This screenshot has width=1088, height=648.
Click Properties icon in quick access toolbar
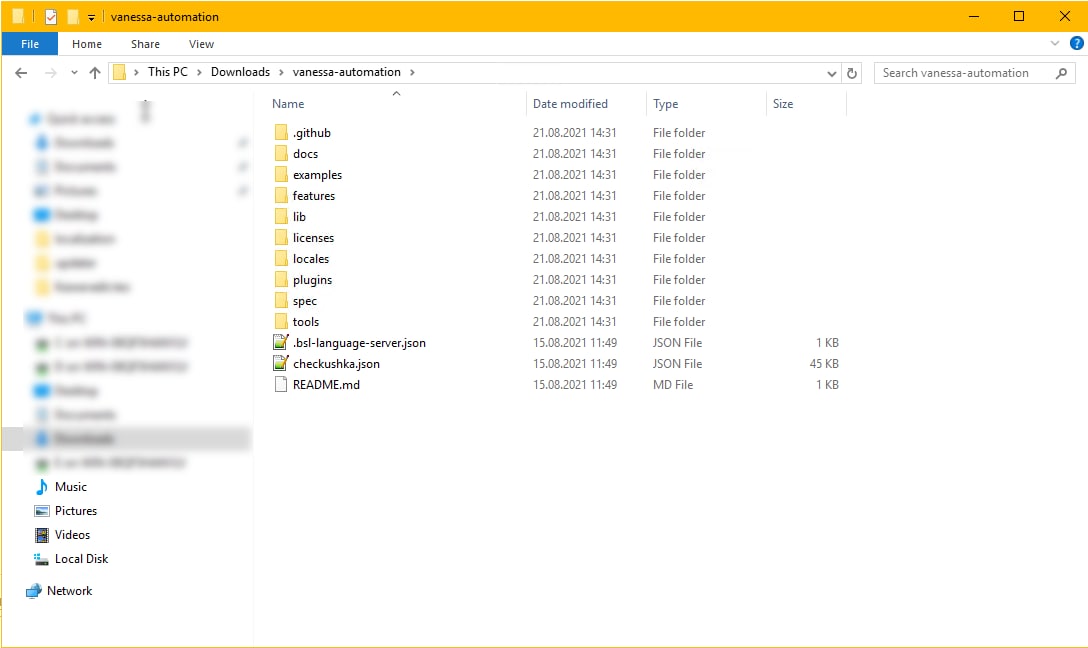(x=51, y=17)
